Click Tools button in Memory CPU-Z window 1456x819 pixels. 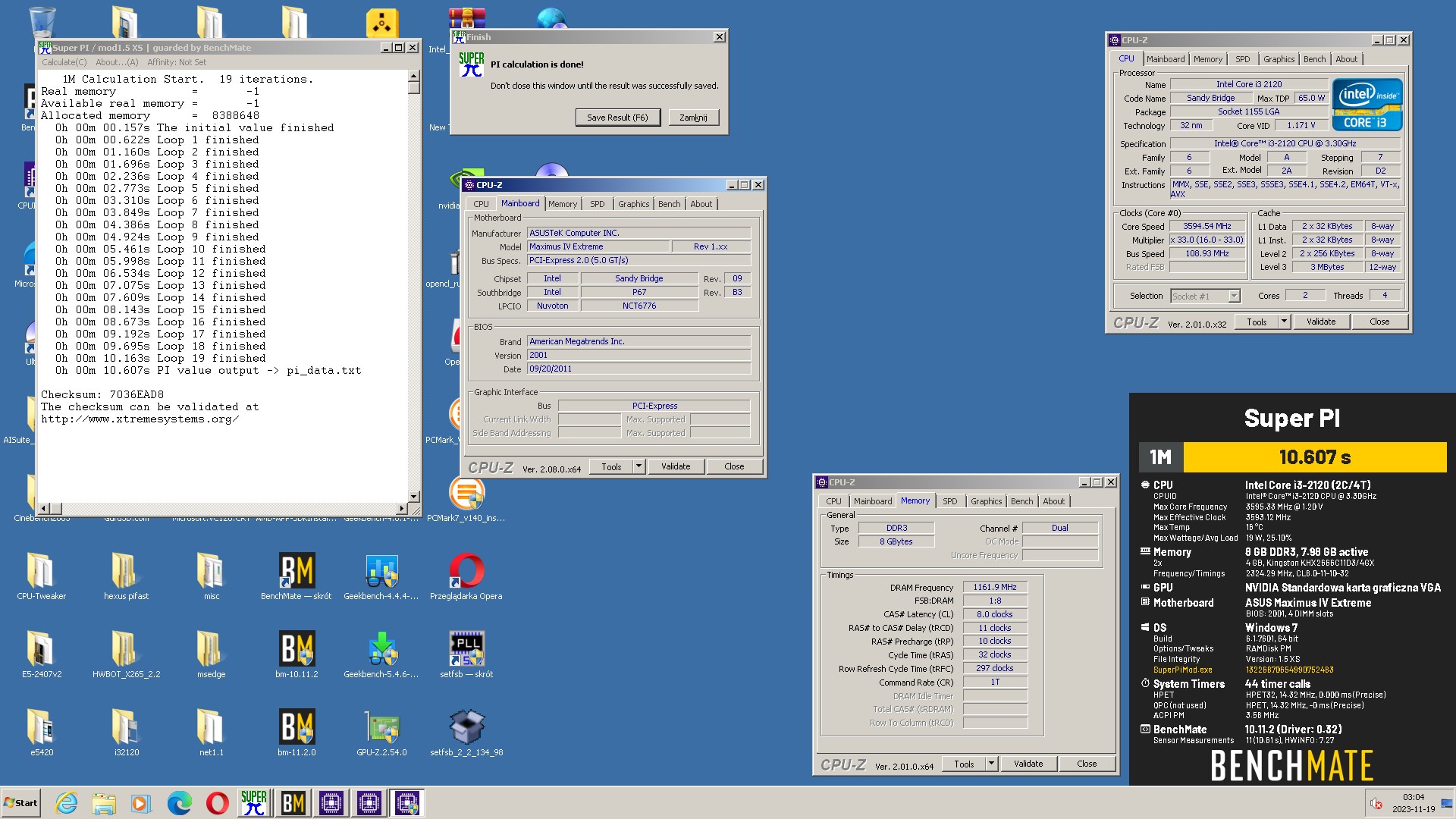pyautogui.click(x=964, y=764)
